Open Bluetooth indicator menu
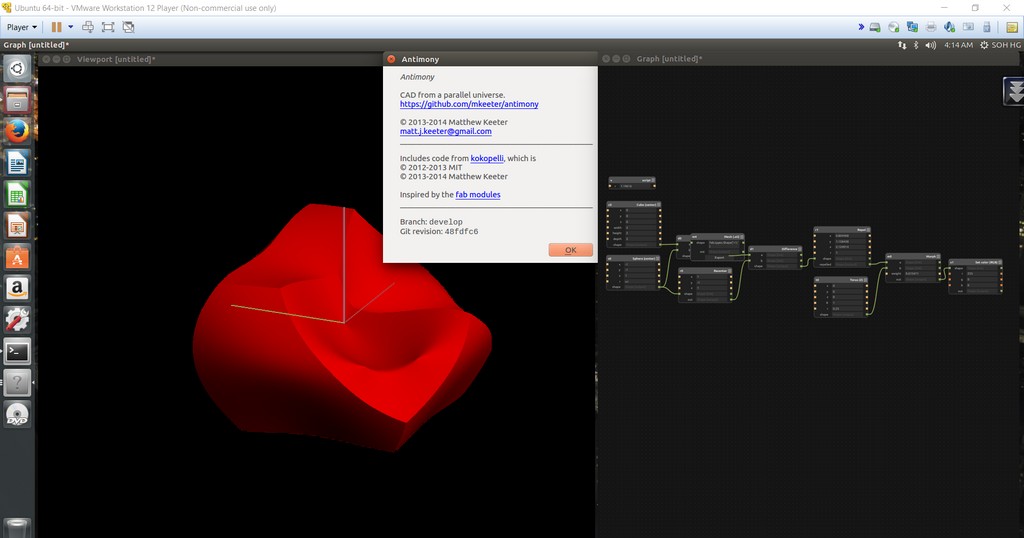This screenshot has width=1024, height=538. point(916,45)
